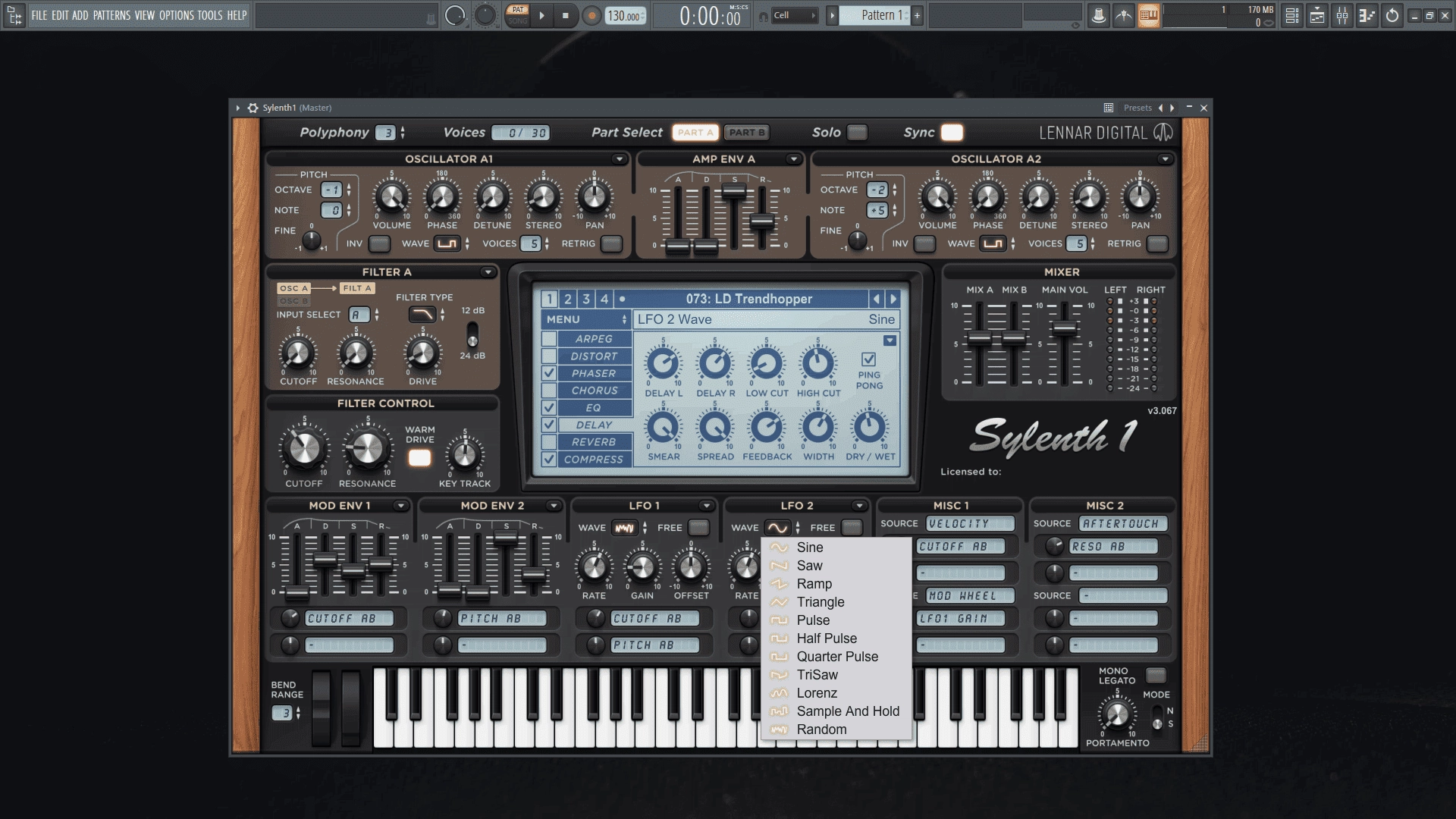
Task: Click the MENU button on the LCD display
Action: point(586,320)
